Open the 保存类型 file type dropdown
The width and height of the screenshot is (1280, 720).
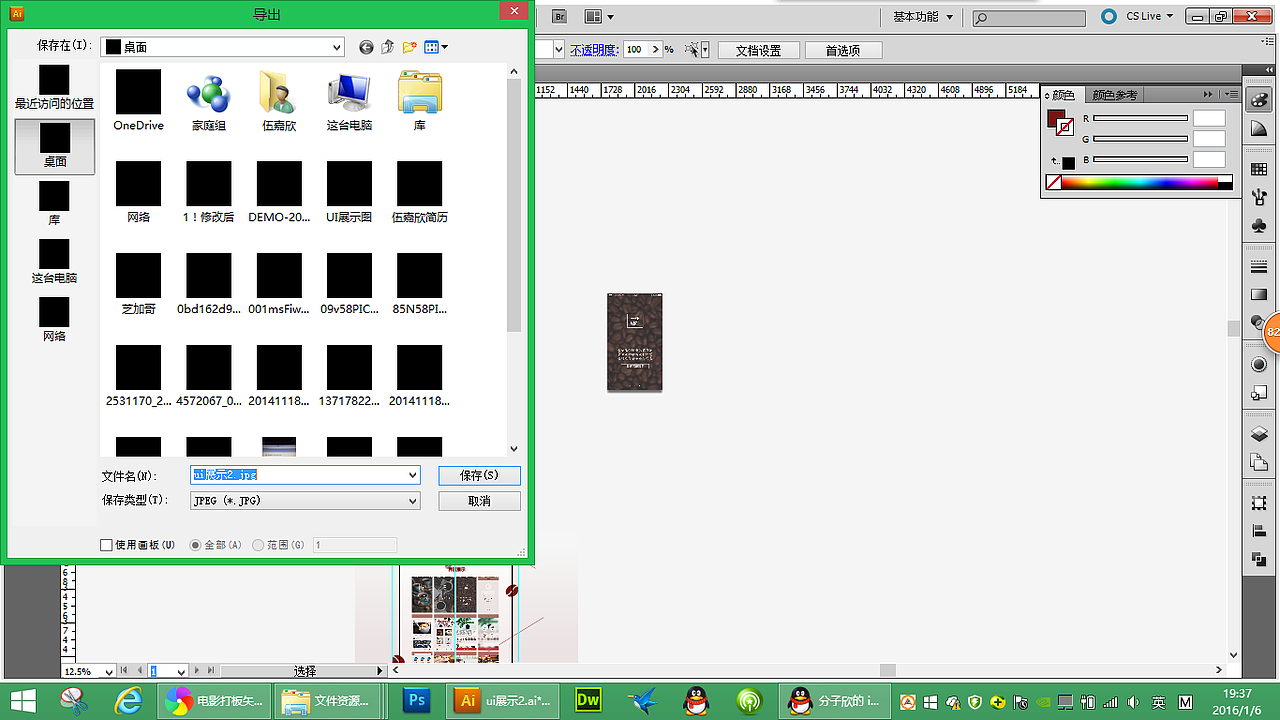tap(305, 500)
